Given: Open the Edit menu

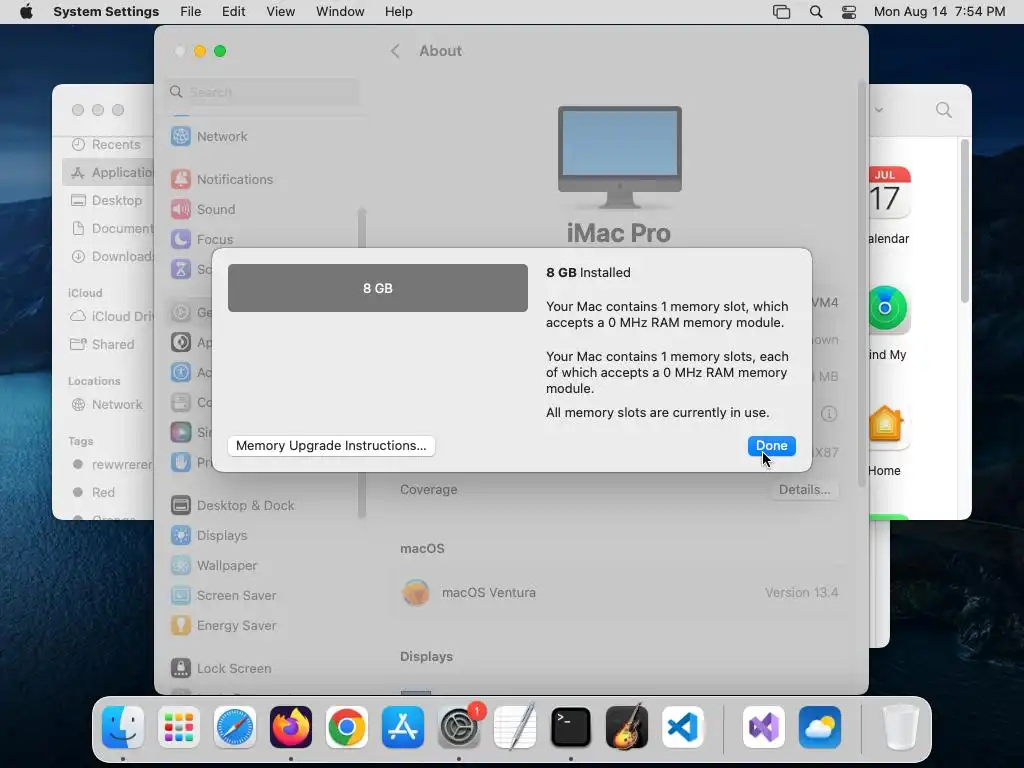Looking at the screenshot, I should click(x=233, y=12).
